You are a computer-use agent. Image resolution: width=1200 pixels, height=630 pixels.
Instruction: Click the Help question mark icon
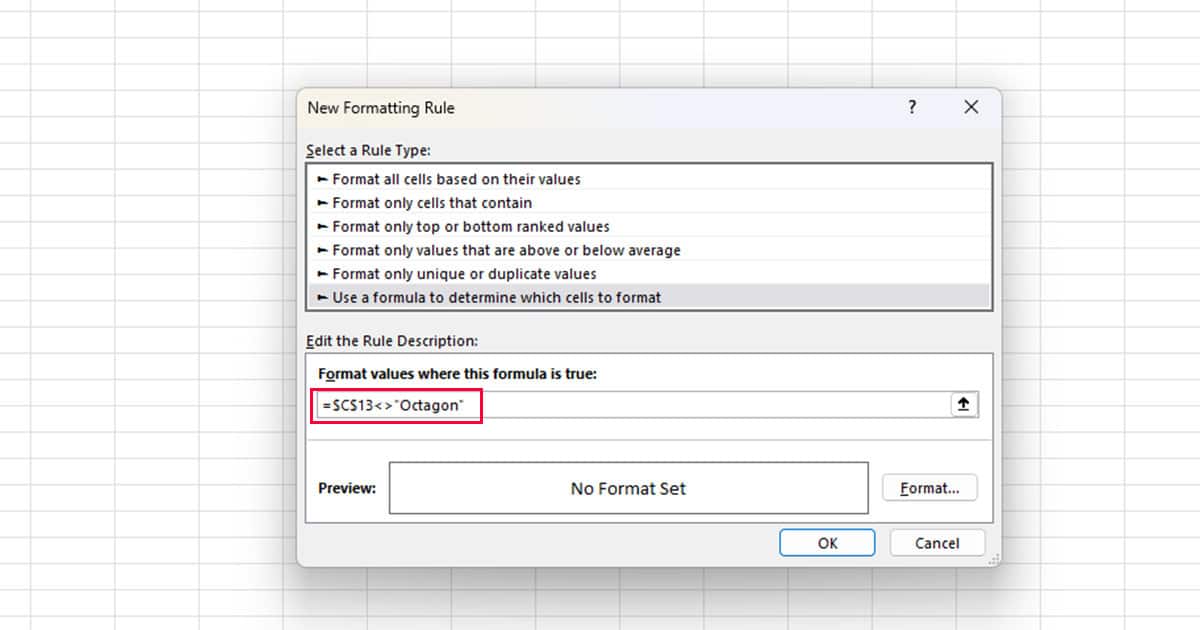(911, 108)
